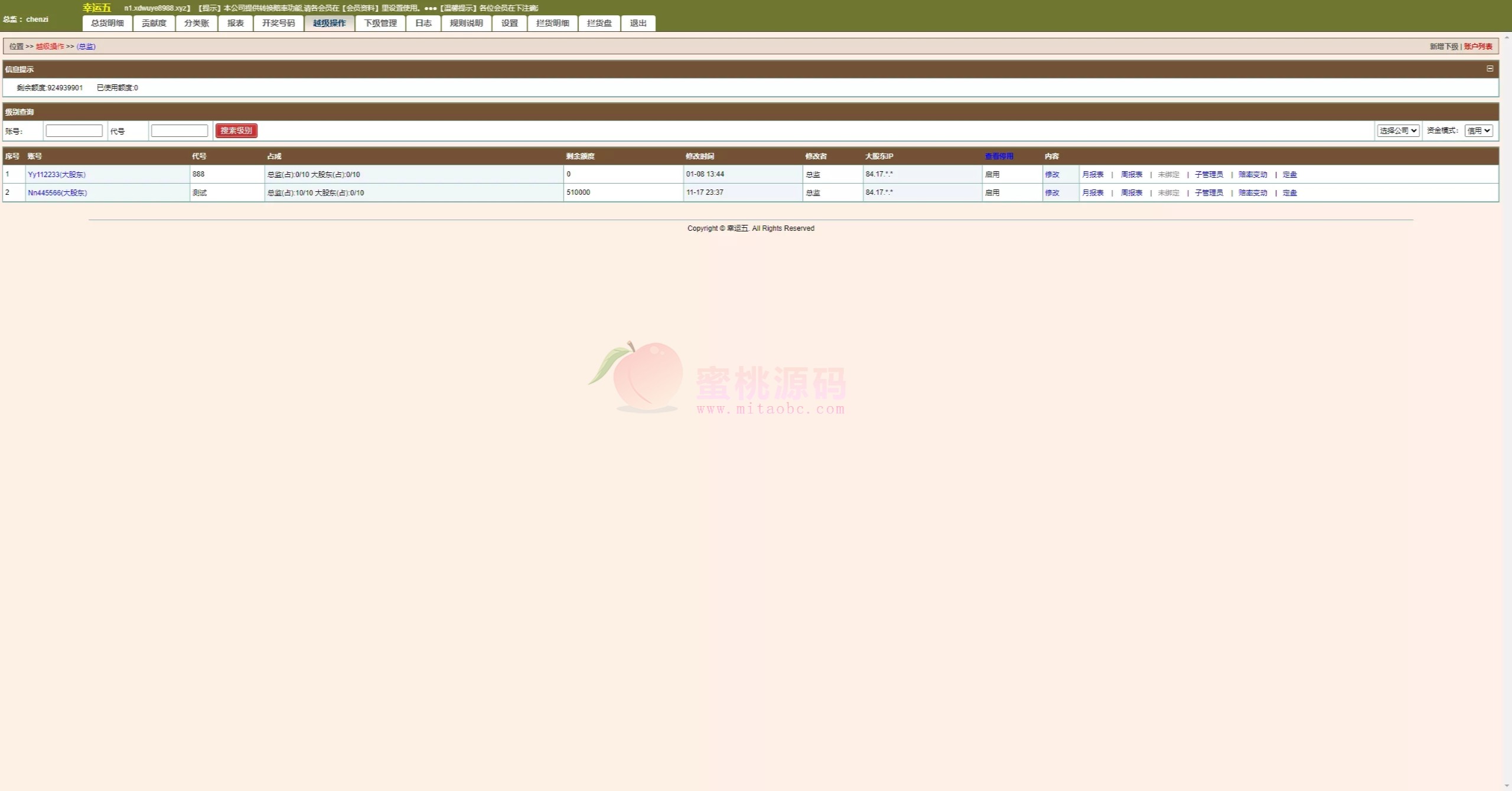This screenshot has height=791, width=1512.
Task: Go to the 下级管理 tab
Action: click(x=380, y=23)
